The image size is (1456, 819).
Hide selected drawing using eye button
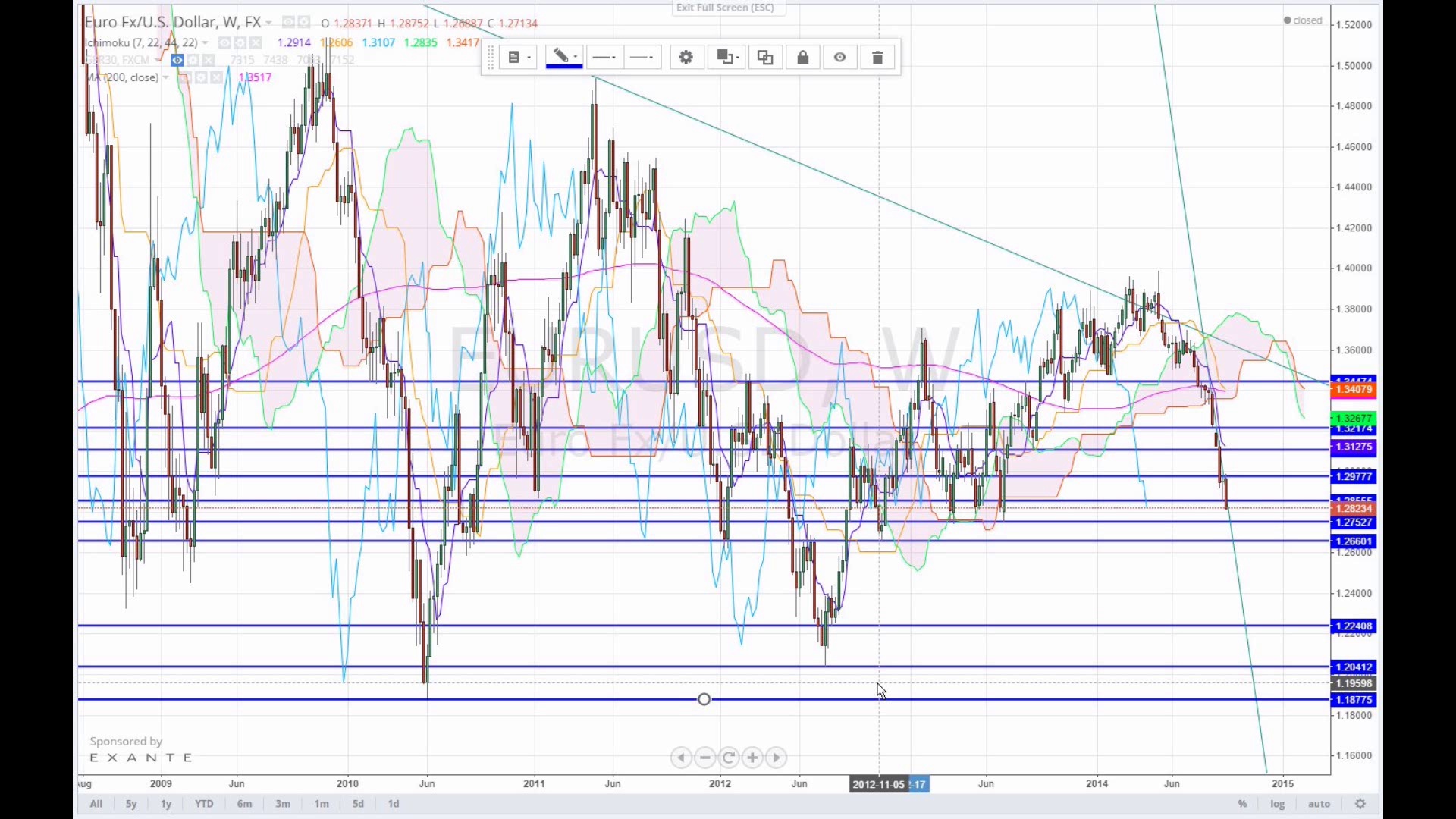839,58
